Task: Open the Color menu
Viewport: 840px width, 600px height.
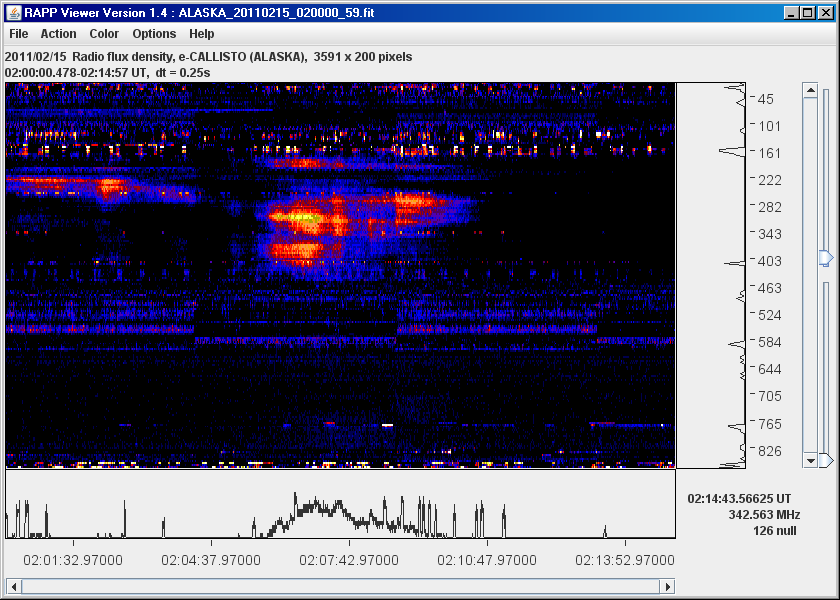Action: [104, 34]
